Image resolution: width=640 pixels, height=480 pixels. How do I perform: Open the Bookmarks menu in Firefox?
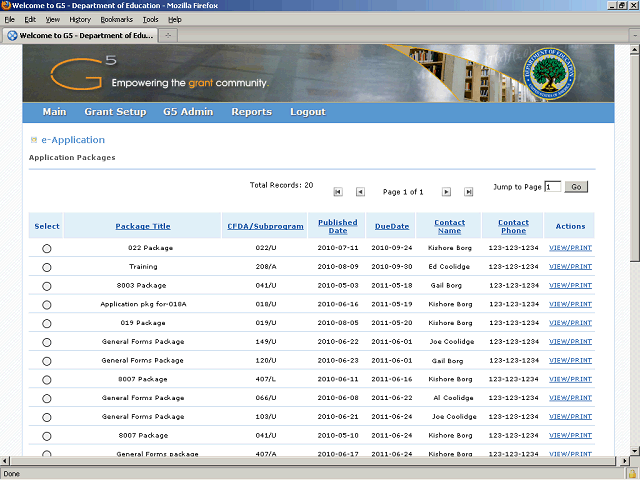point(115,19)
